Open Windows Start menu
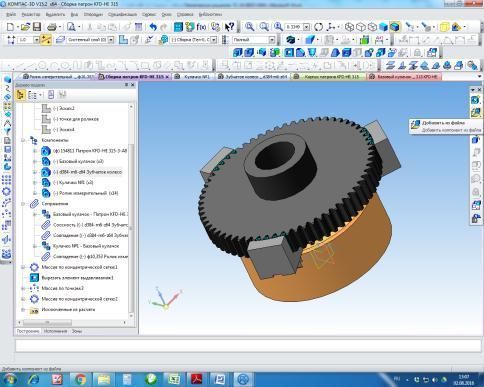The width and height of the screenshot is (484, 387). click(10, 379)
